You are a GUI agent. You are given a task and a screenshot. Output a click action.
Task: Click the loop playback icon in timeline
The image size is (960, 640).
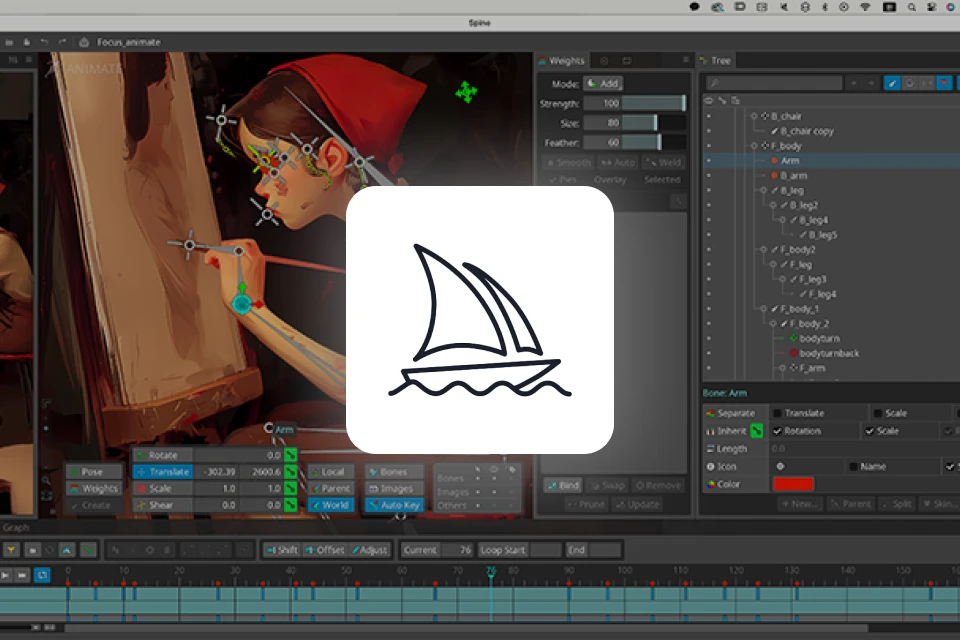coord(42,575)
